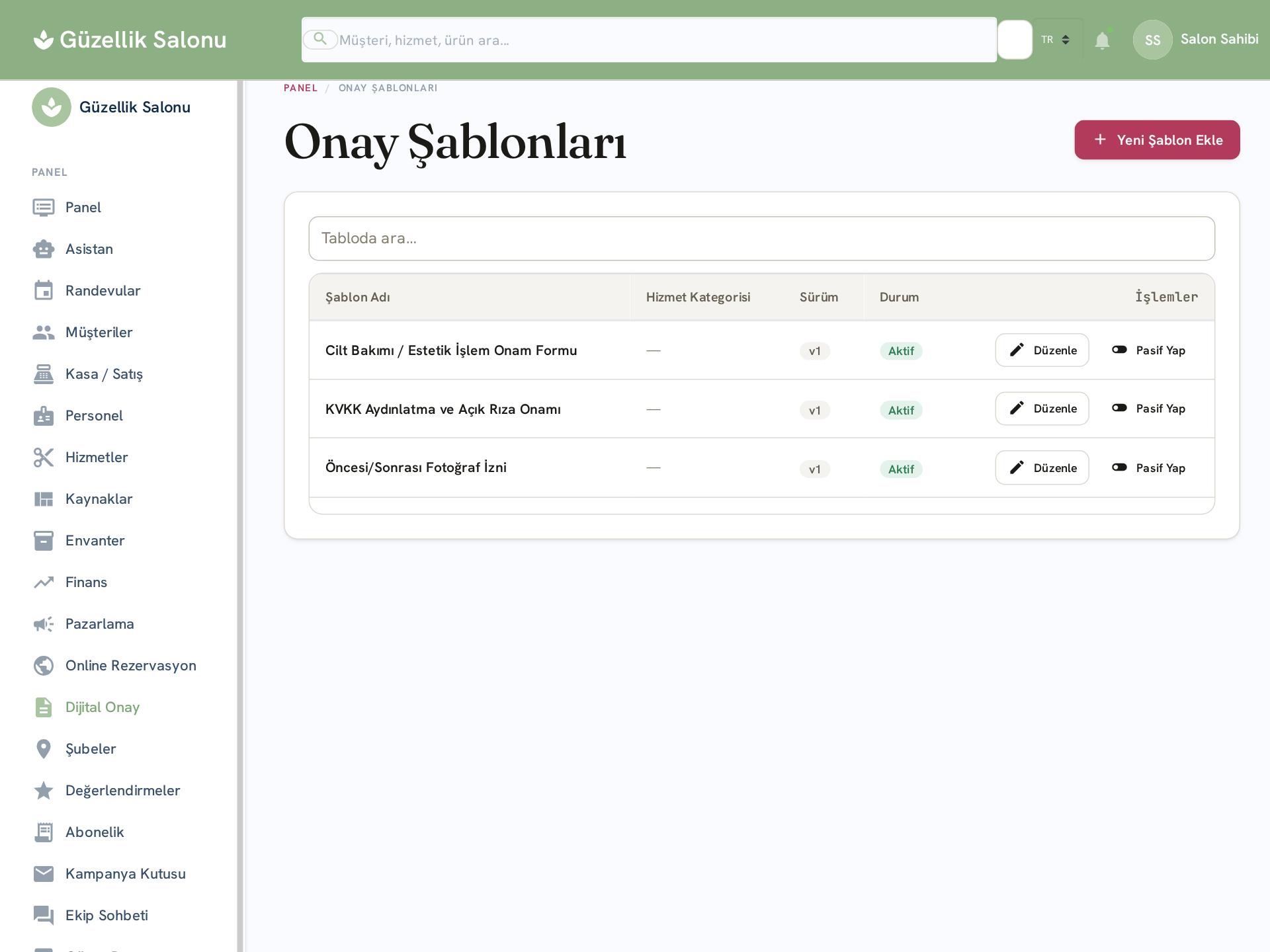Open Online Rezervasyon globe icon

coord(44,666)
